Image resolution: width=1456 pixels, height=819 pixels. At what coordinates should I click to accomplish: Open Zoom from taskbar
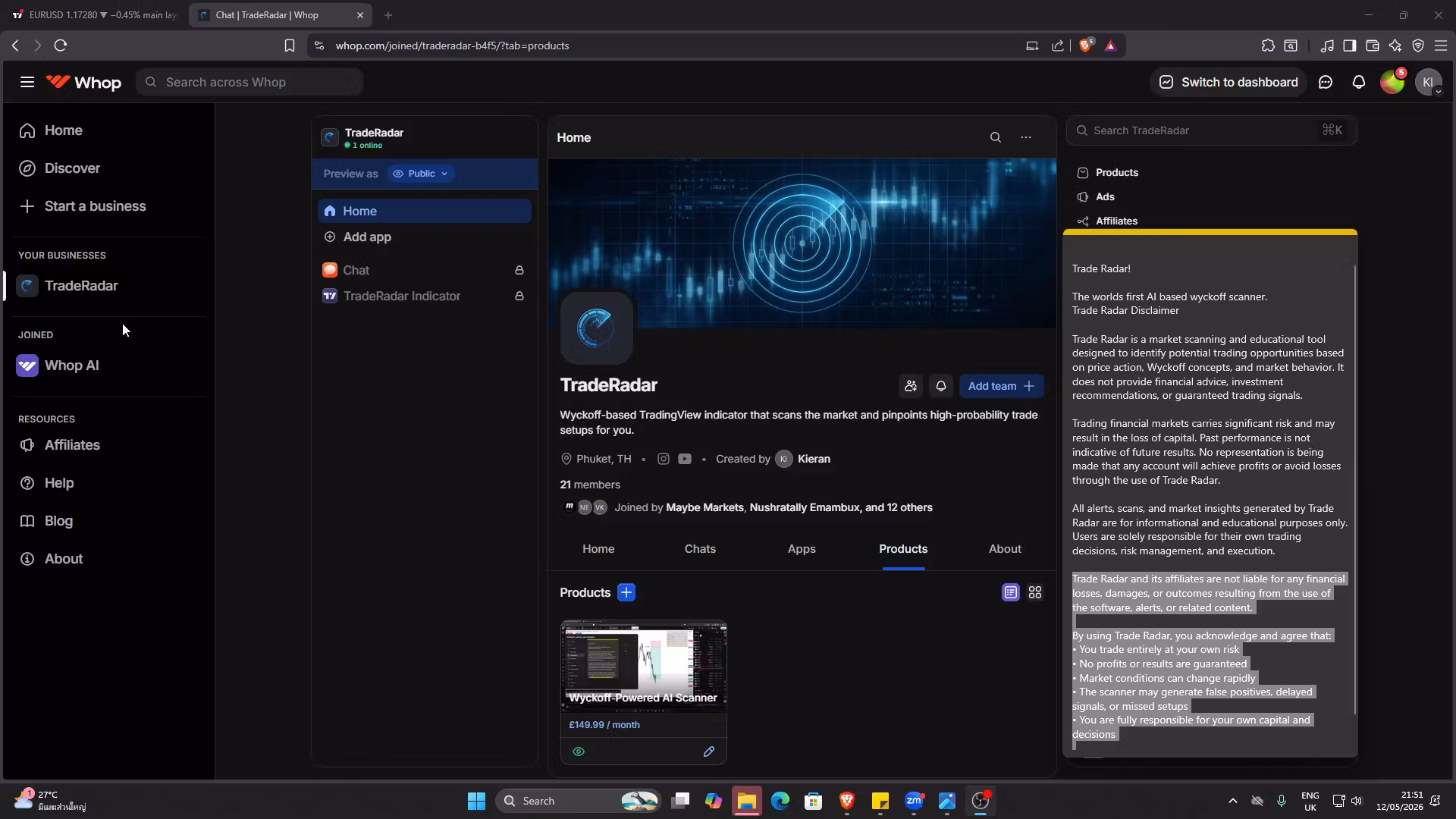click(x=914, y=801)
